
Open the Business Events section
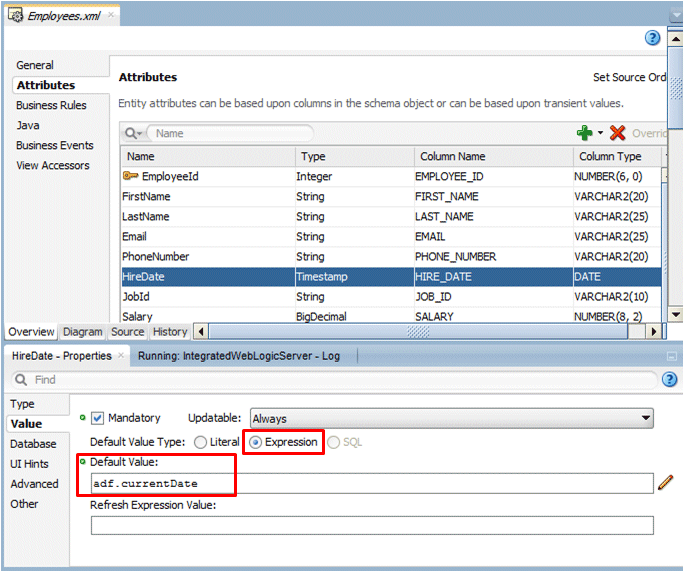pyautogui.click(x=55, y=145)
